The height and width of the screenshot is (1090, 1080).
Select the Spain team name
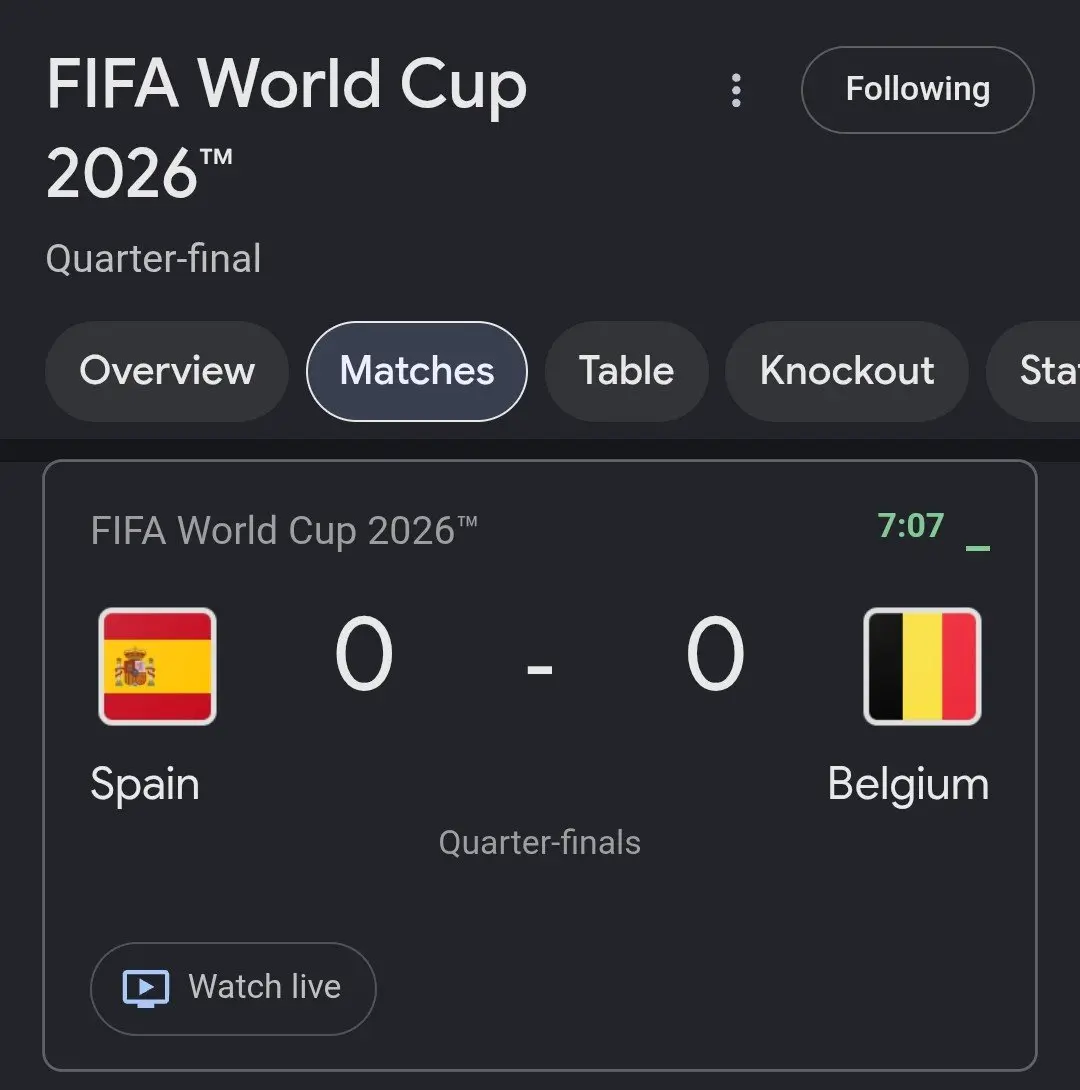point(145,785)
